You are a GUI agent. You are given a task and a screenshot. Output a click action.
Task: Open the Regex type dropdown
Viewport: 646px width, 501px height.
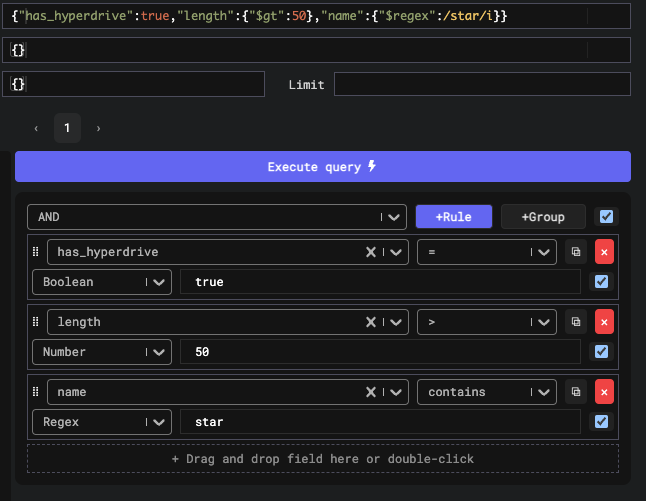(x=102, y=422)
